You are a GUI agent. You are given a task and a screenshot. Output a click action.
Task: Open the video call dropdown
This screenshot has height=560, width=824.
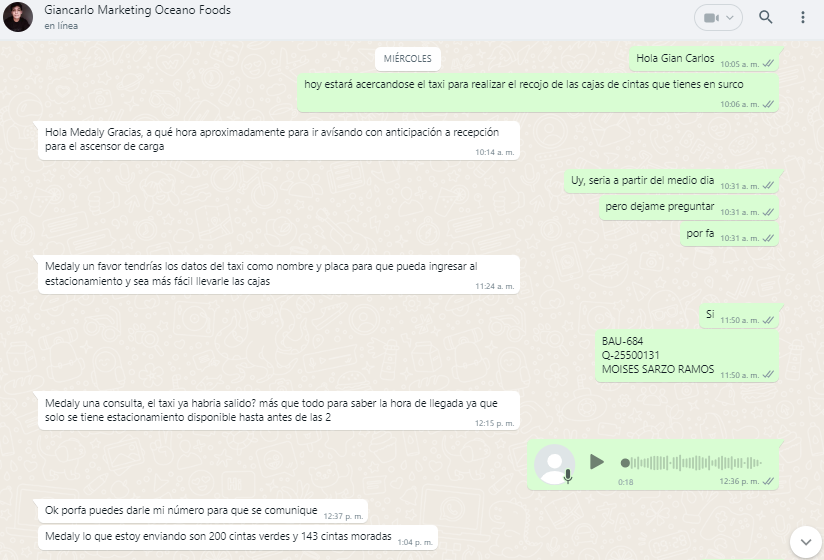(718, 17)
